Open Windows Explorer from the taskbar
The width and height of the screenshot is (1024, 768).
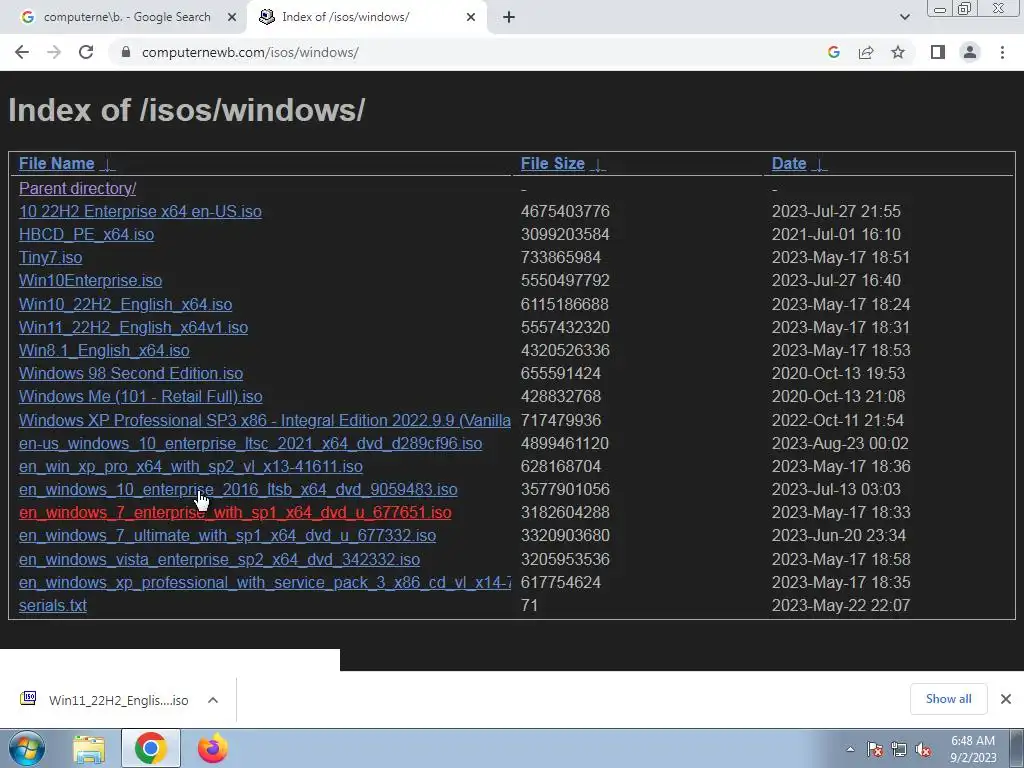[x=89, y=749]
